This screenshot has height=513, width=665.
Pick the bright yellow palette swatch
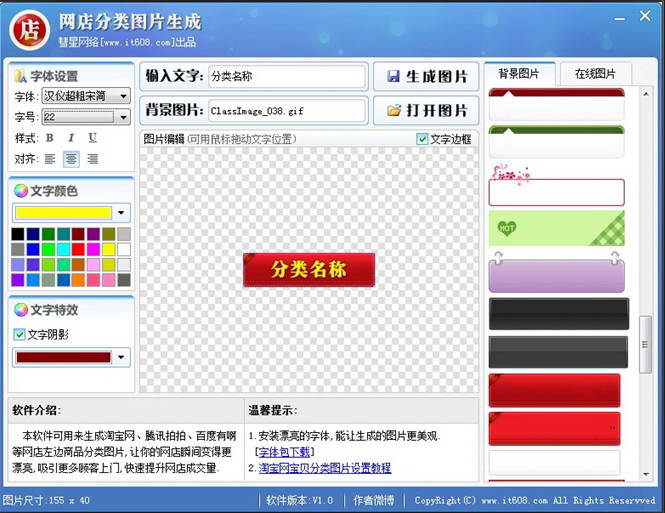click(109, 249)
